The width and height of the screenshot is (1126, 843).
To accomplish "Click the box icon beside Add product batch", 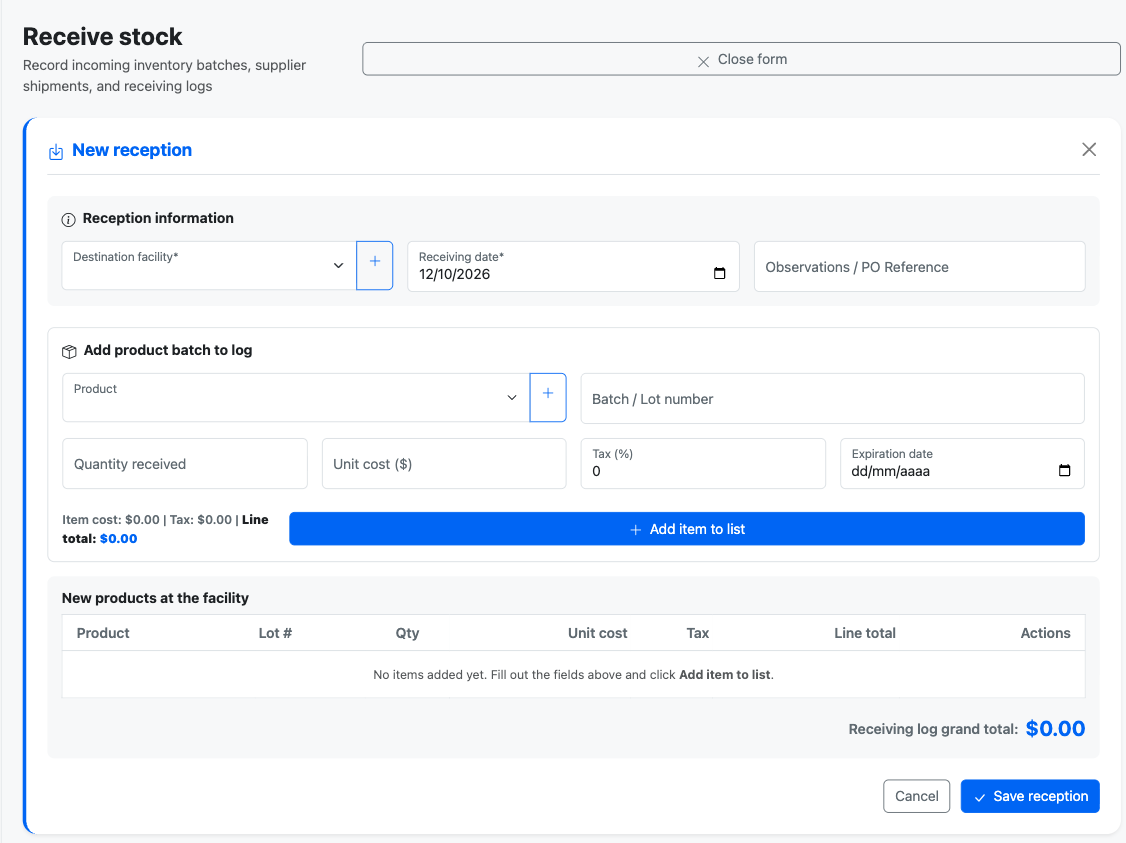I will pyautogui.click(x=69, y=351).
